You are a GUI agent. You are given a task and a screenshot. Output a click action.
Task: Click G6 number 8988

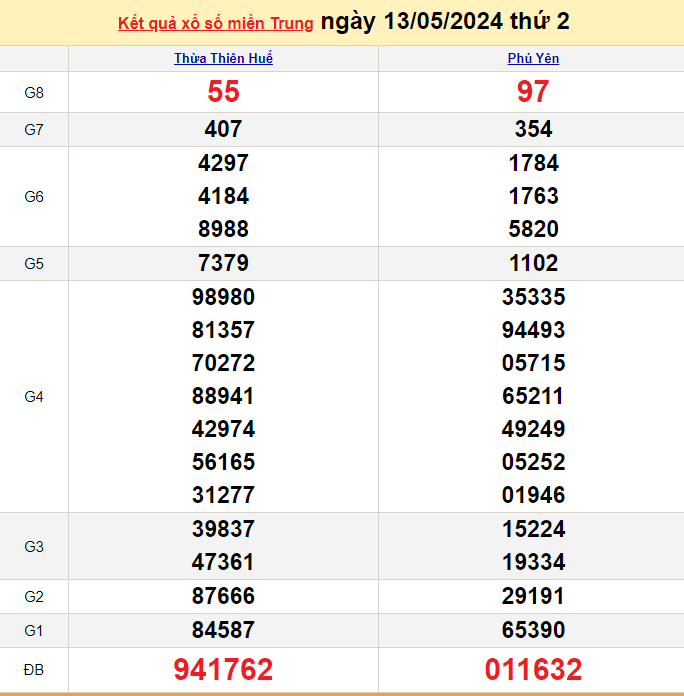tap(223, 229)
